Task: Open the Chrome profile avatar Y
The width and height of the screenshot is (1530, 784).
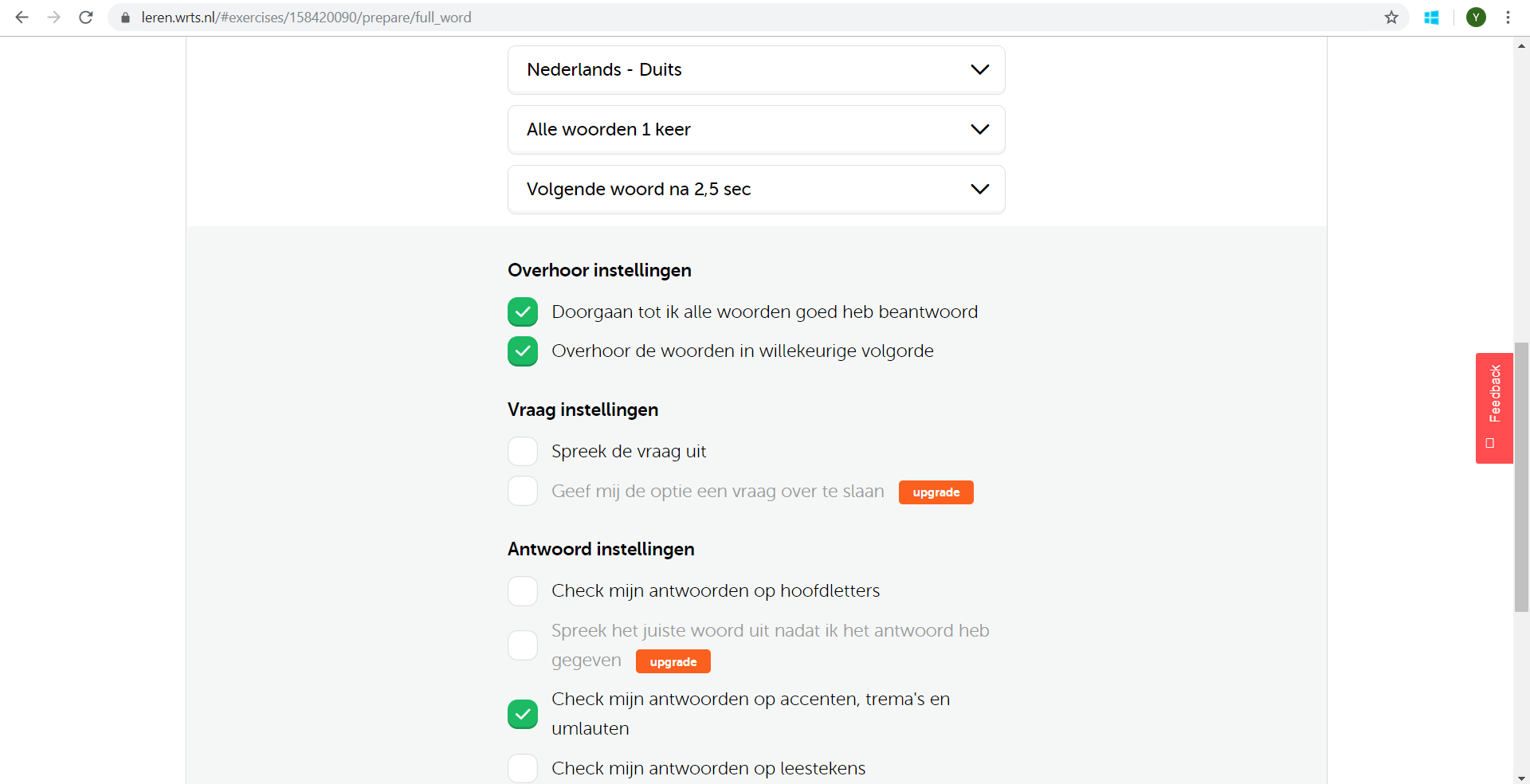Action: (1476, 18)
